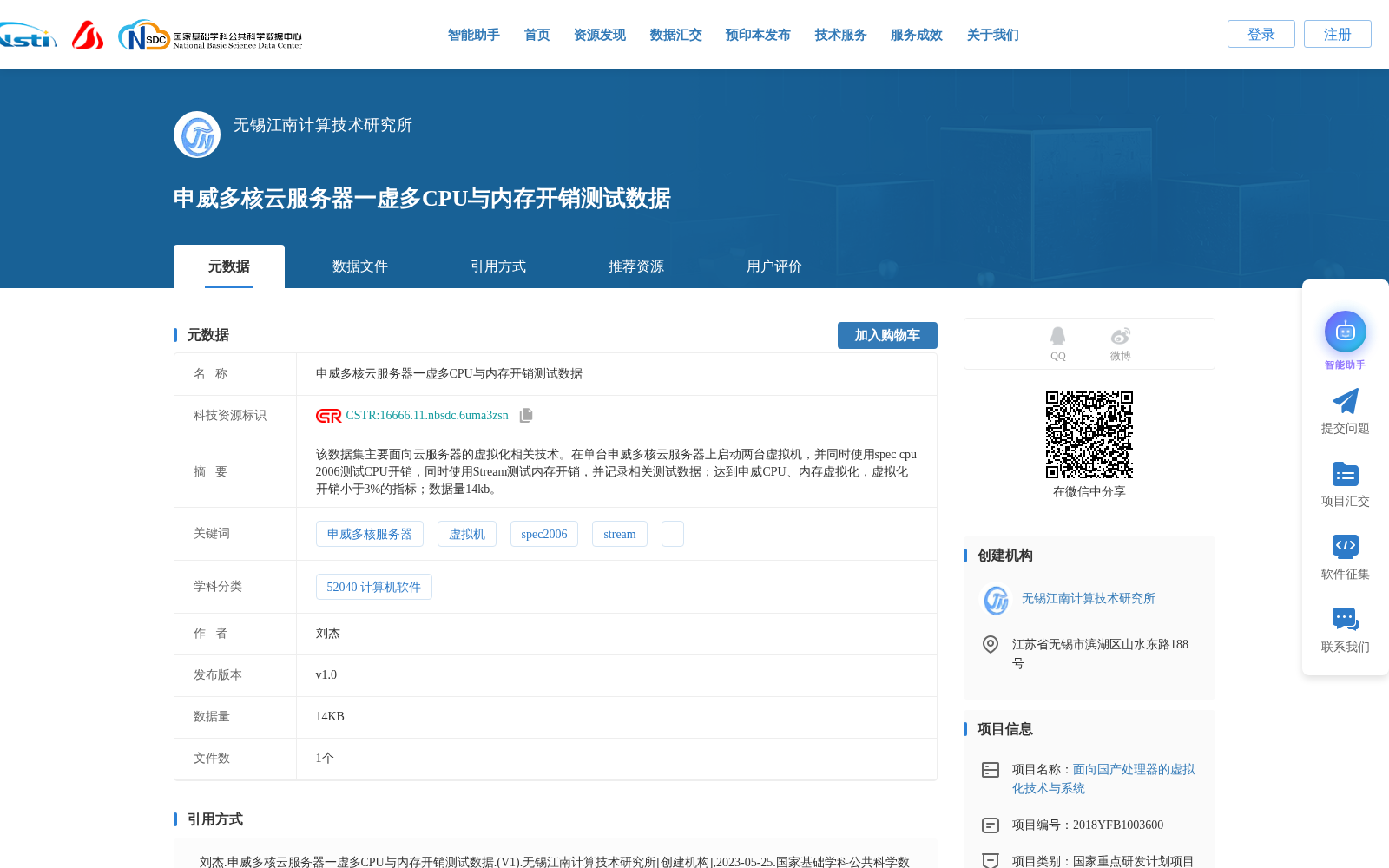Click the 注册 button

[1337, 34]
